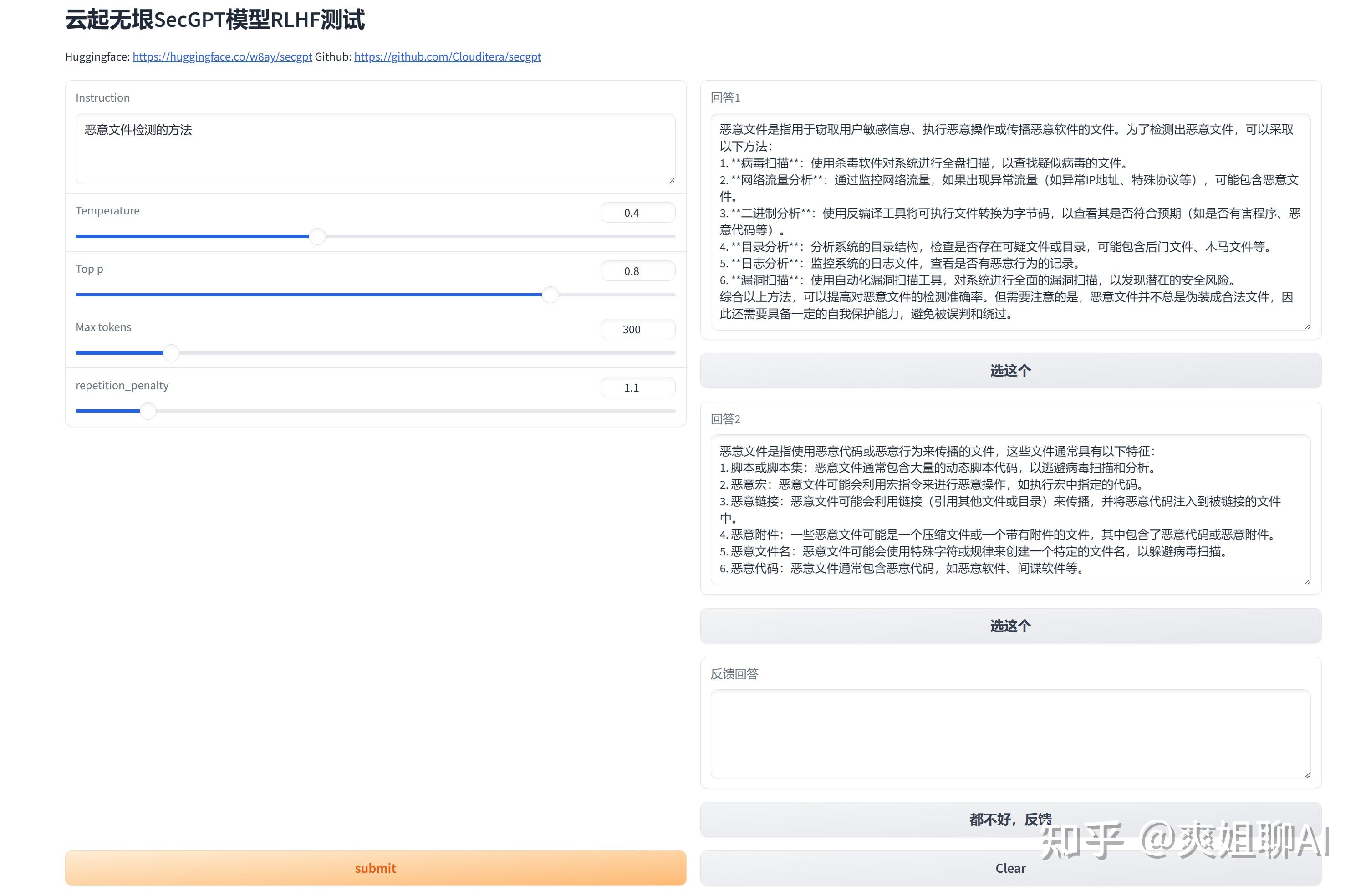This screenshot has height=896, width=1366.
Task: Select 选这个 under 回答2
Action: coord(1010,626)
